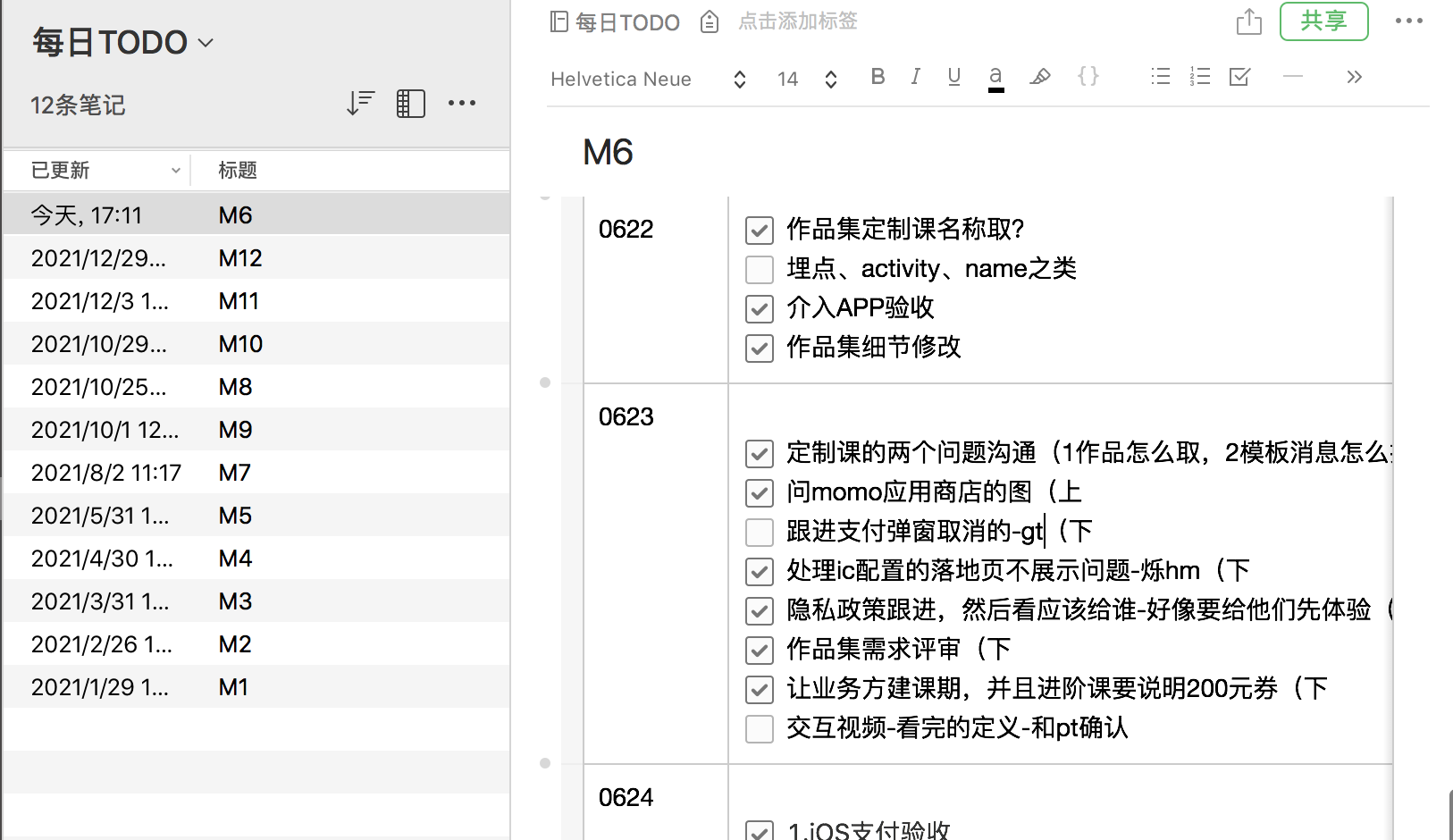Viewport: 1453px width, 840px height.
Task: Open the M1 note
Action: tap(256, 686)
